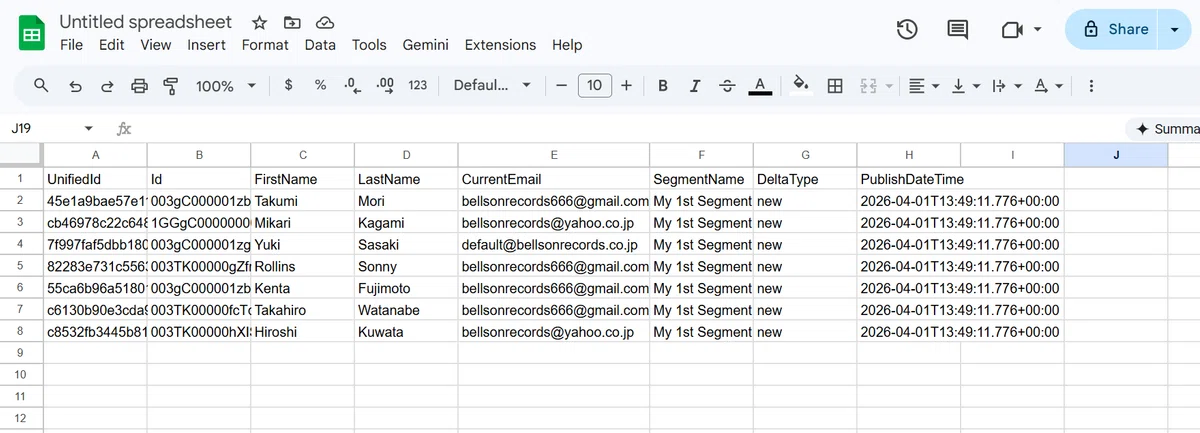Click the Share button

[1113, 30]
